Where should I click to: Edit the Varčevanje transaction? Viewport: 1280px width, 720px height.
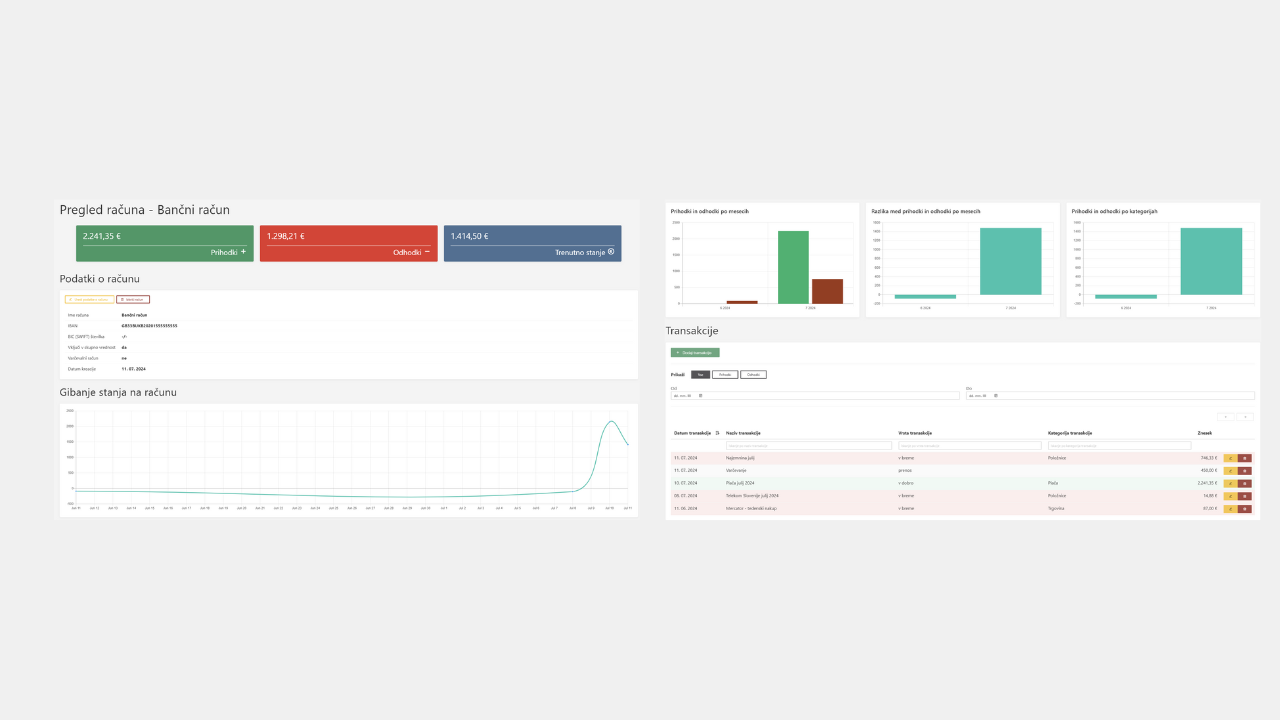[x=1230, y=470]
